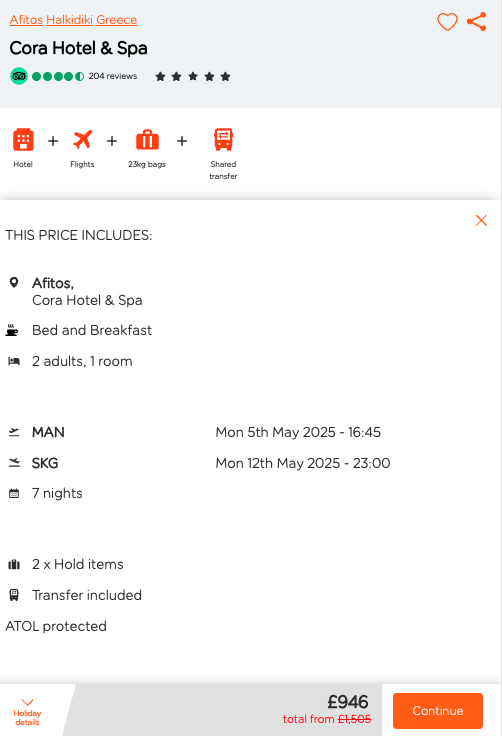Open the Afitos breadcrumb link
This screenshot has width=502, height=736.
[26, 20]
